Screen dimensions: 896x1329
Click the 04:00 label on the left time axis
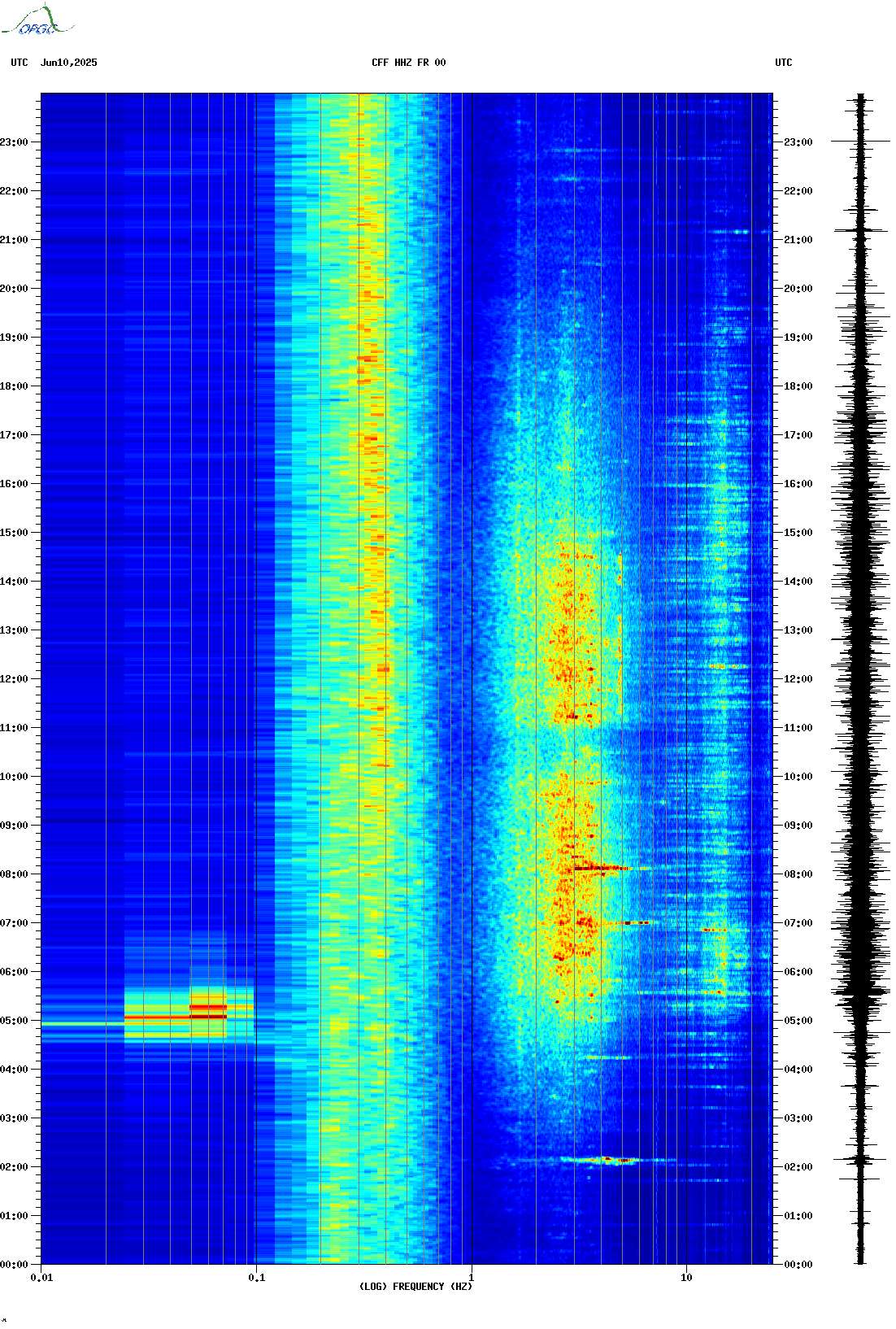[14, 1070]
